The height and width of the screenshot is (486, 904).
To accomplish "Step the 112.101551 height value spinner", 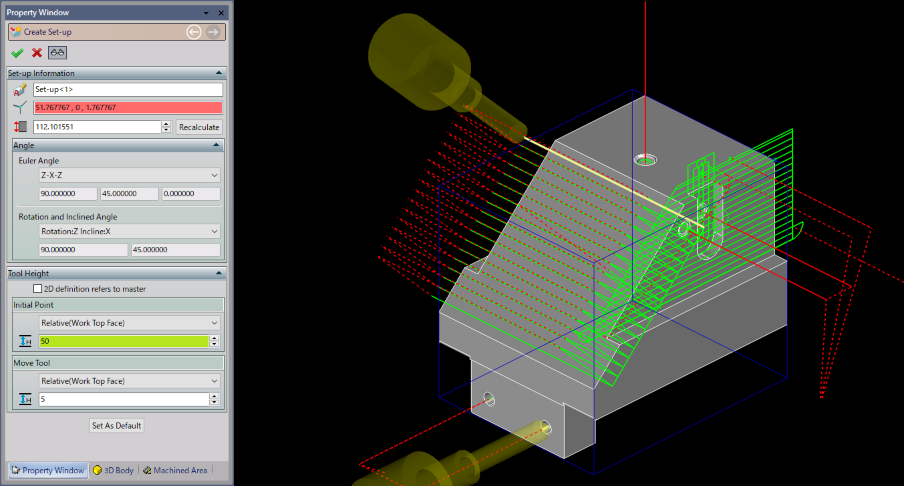I will [x=166, y=127].
